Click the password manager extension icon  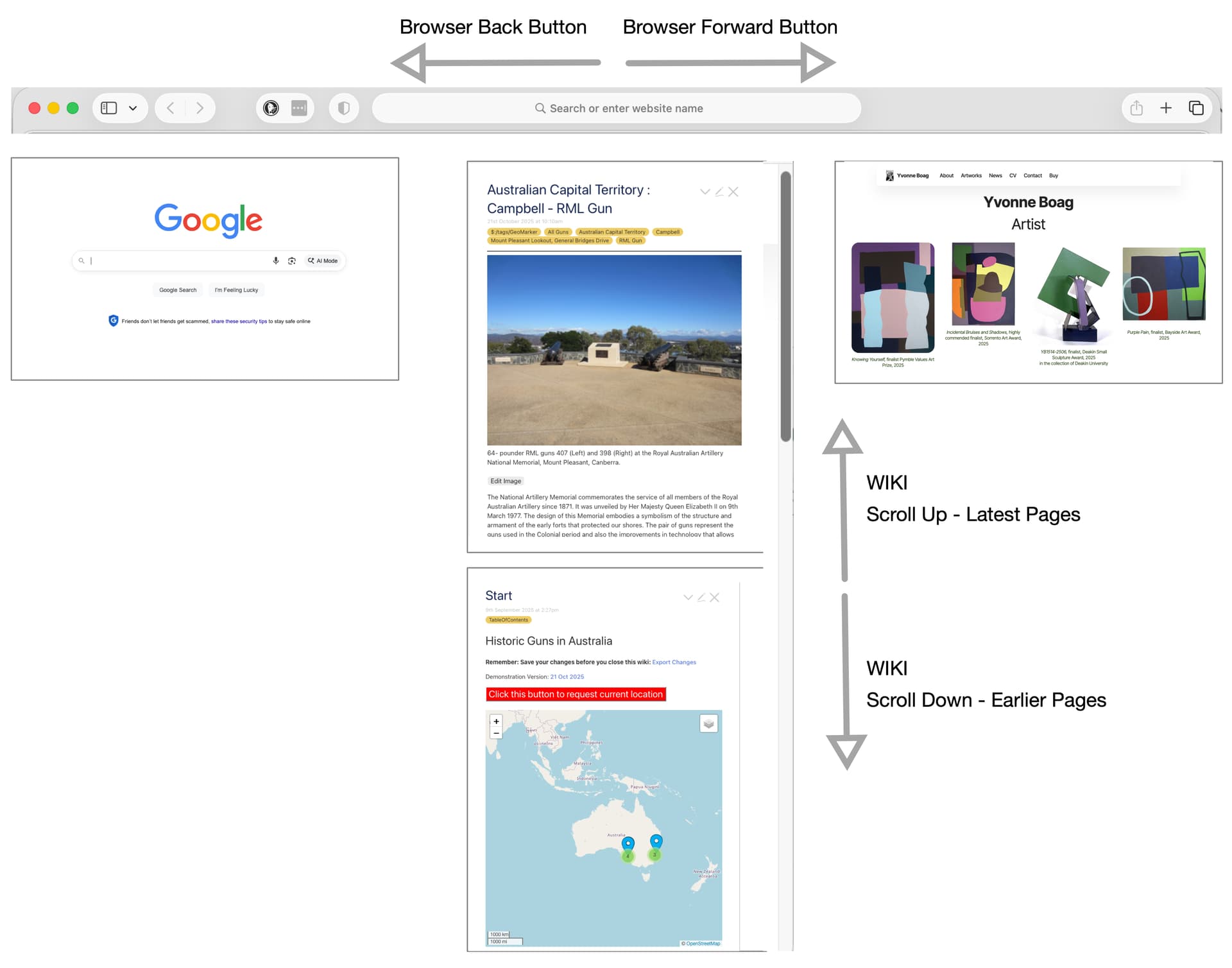pos(299,108)
